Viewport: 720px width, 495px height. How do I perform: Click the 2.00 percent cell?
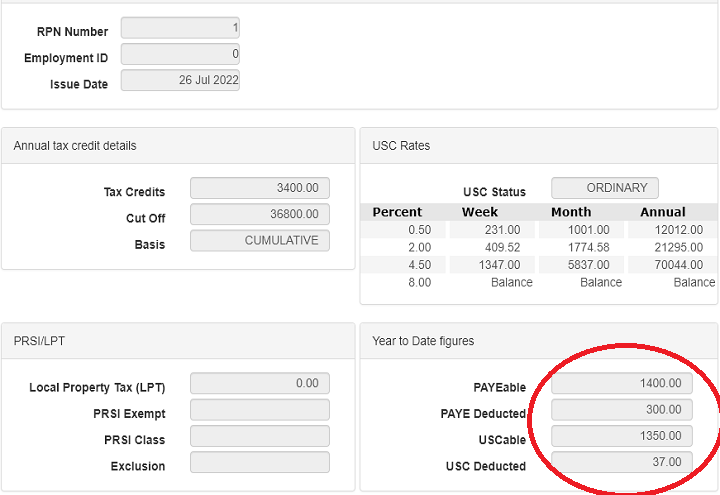[x=420, y=248]
